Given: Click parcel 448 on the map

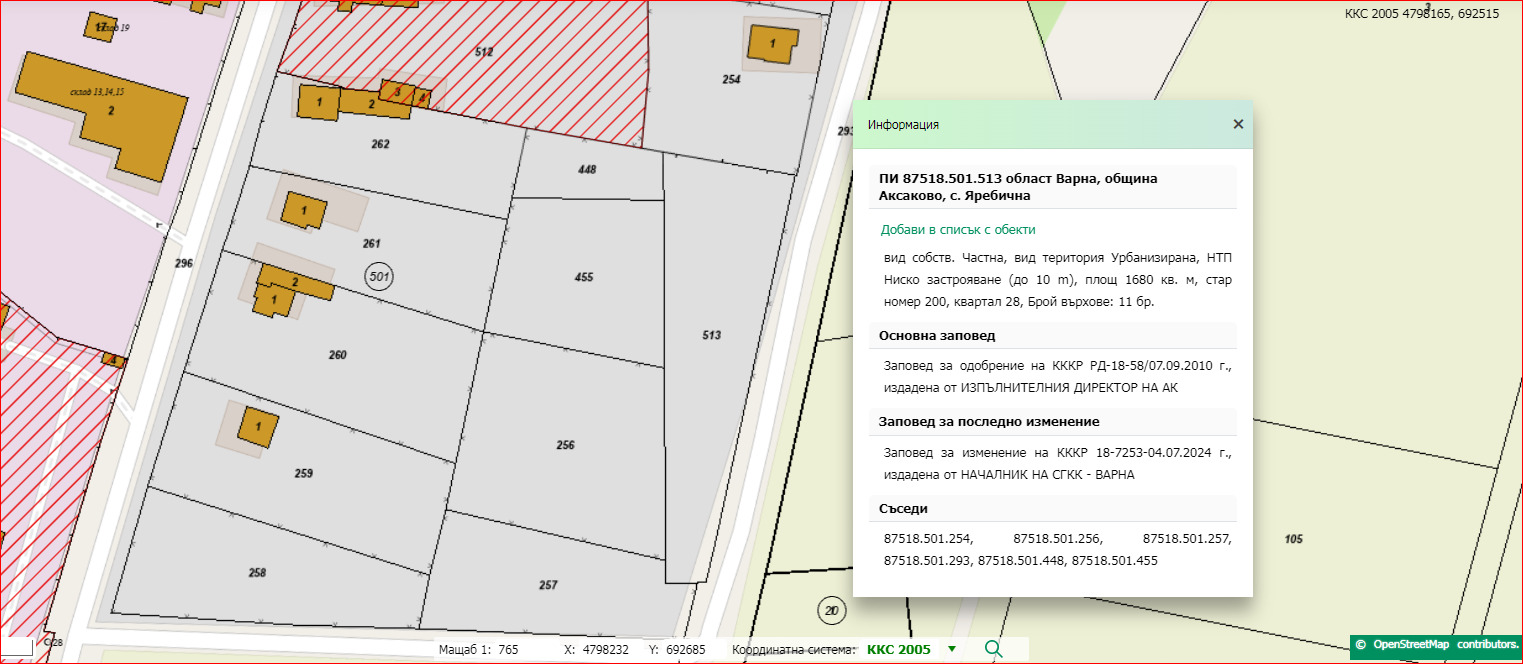Looking at the screenshot, I should click(x=587, y=169).
